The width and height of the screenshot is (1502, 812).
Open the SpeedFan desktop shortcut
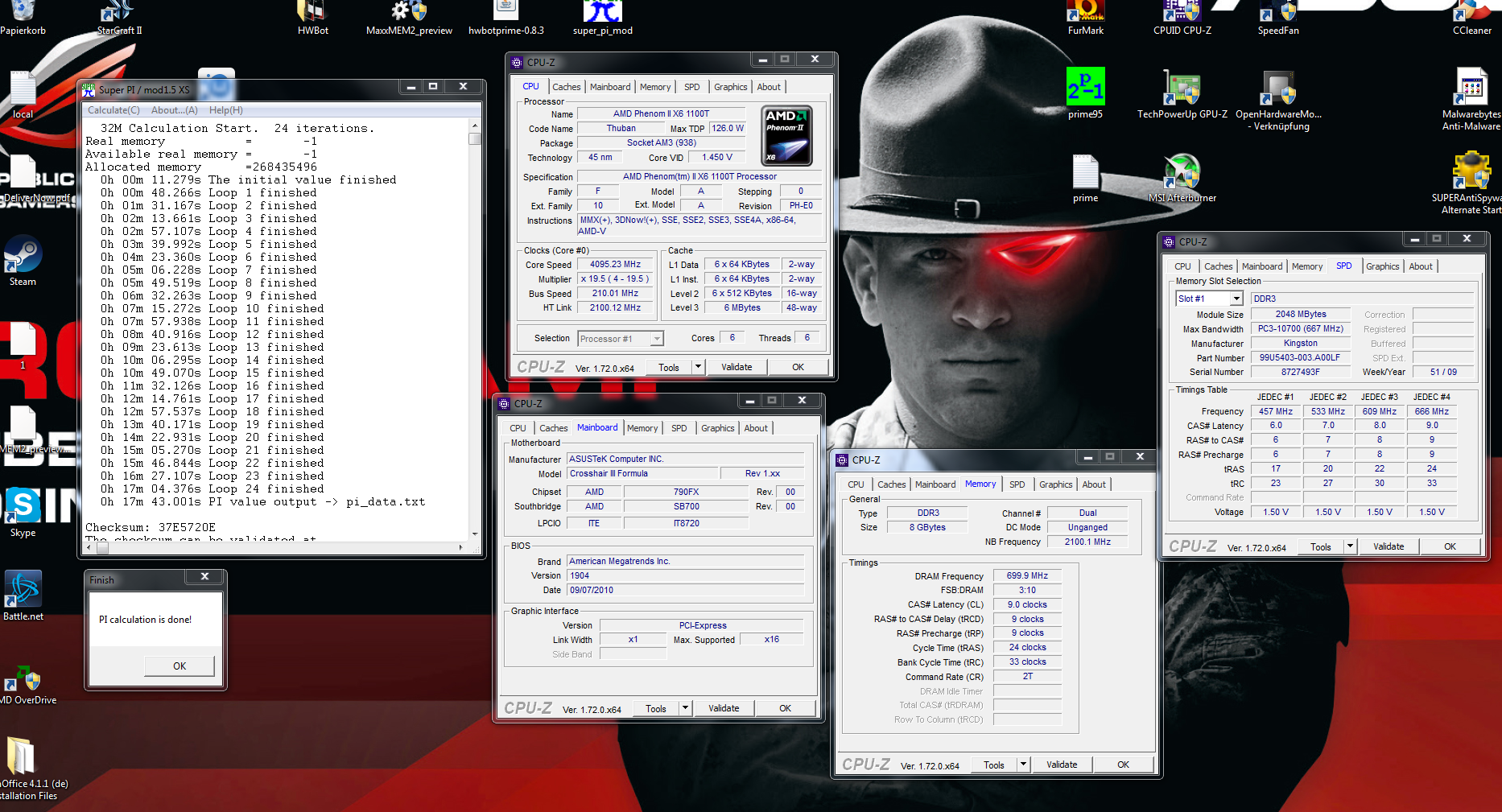click(1278, 18)
